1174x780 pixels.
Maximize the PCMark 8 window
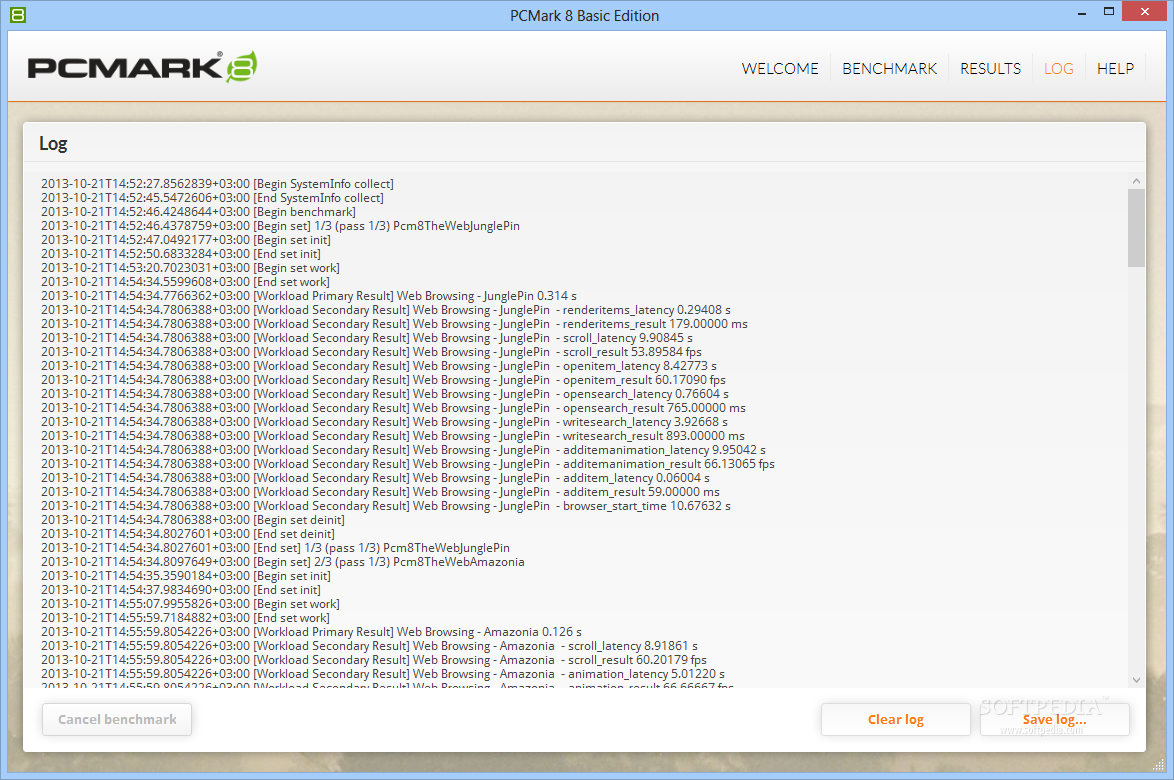(x=1109, y=11)
